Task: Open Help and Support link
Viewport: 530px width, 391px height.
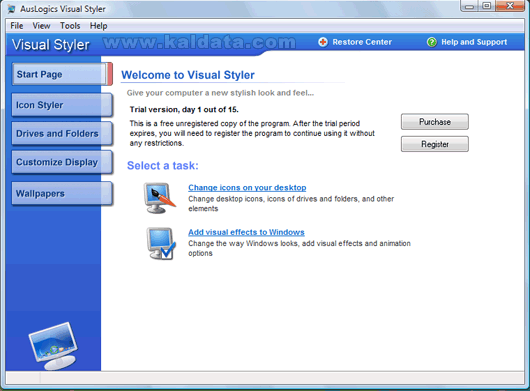Action: 474,42
